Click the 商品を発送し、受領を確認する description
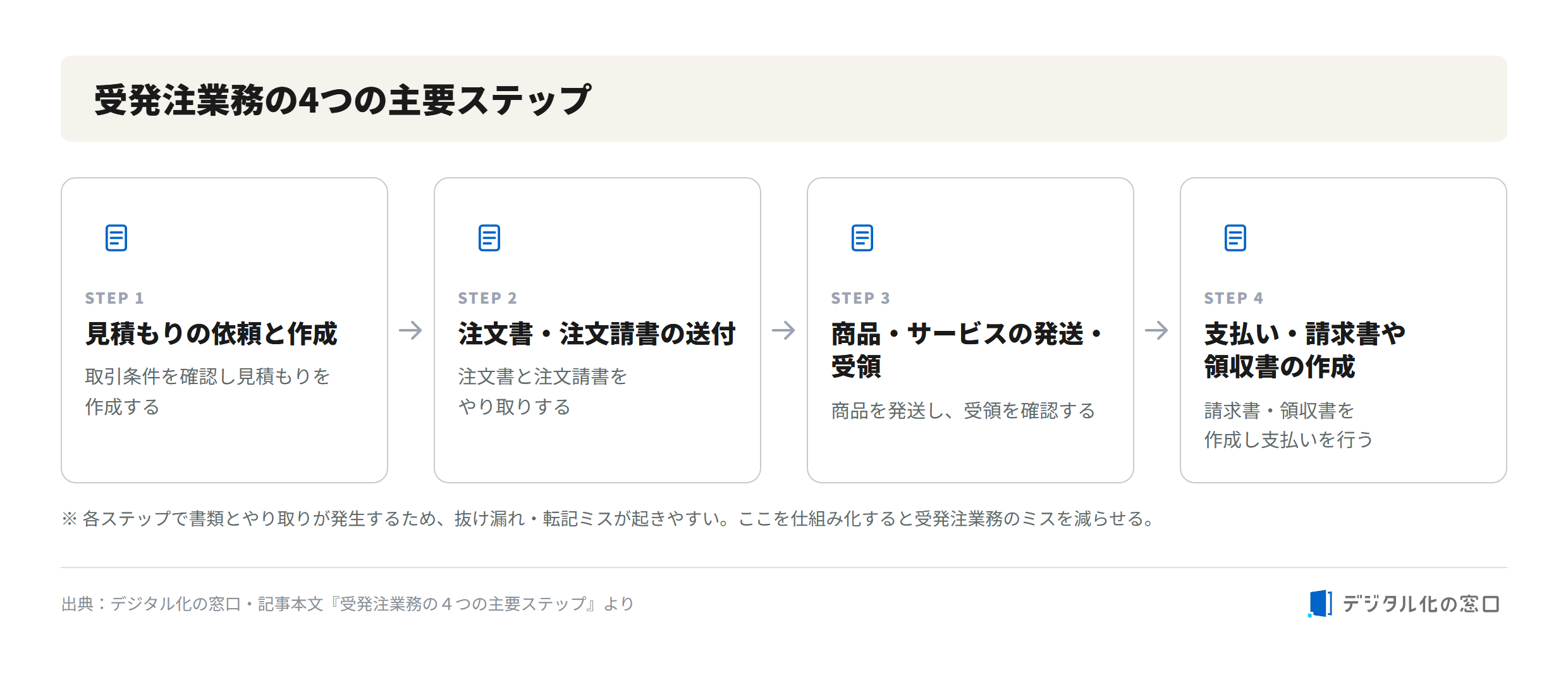 964,411
